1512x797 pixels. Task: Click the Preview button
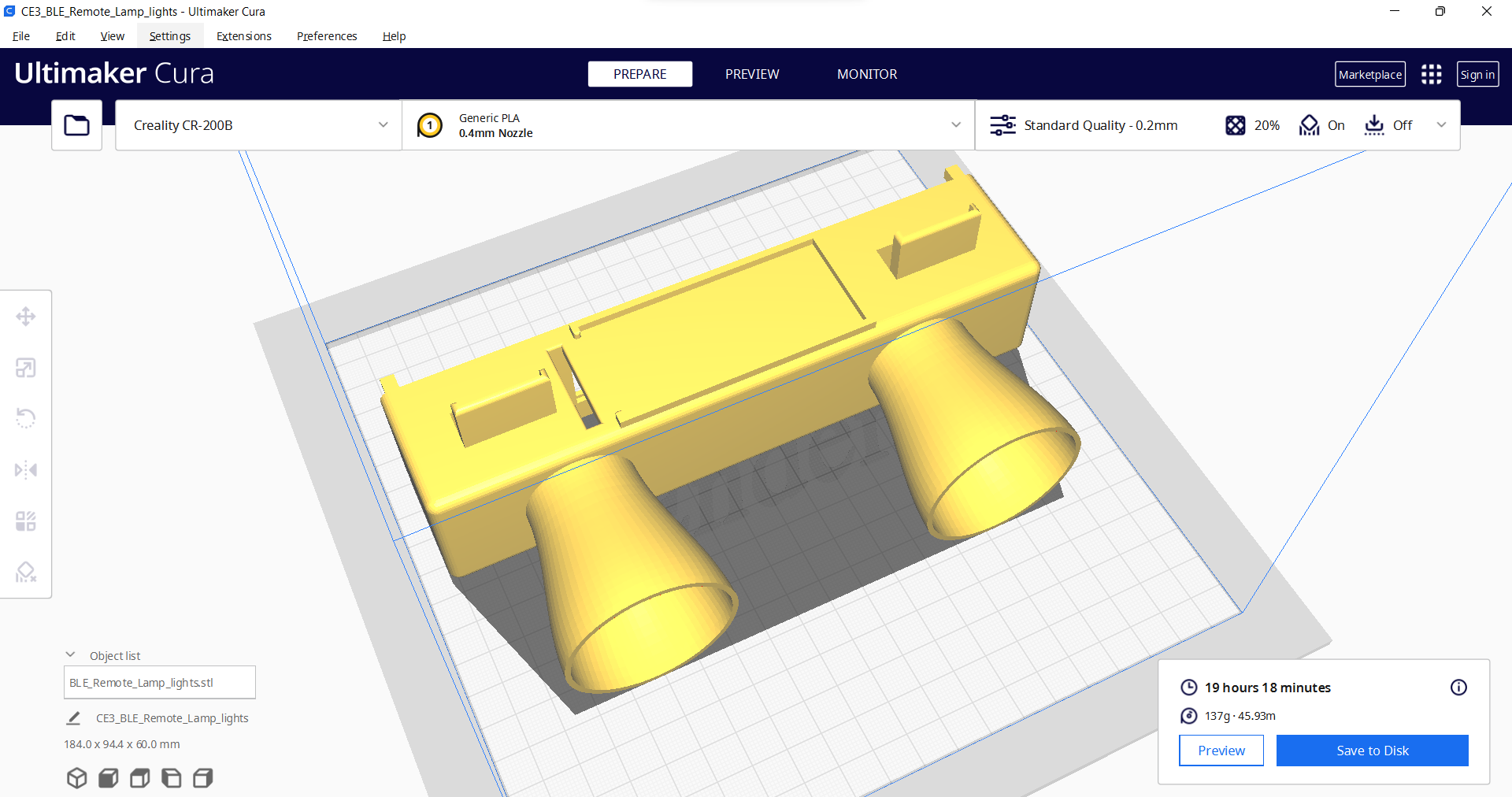point(1221,751)
